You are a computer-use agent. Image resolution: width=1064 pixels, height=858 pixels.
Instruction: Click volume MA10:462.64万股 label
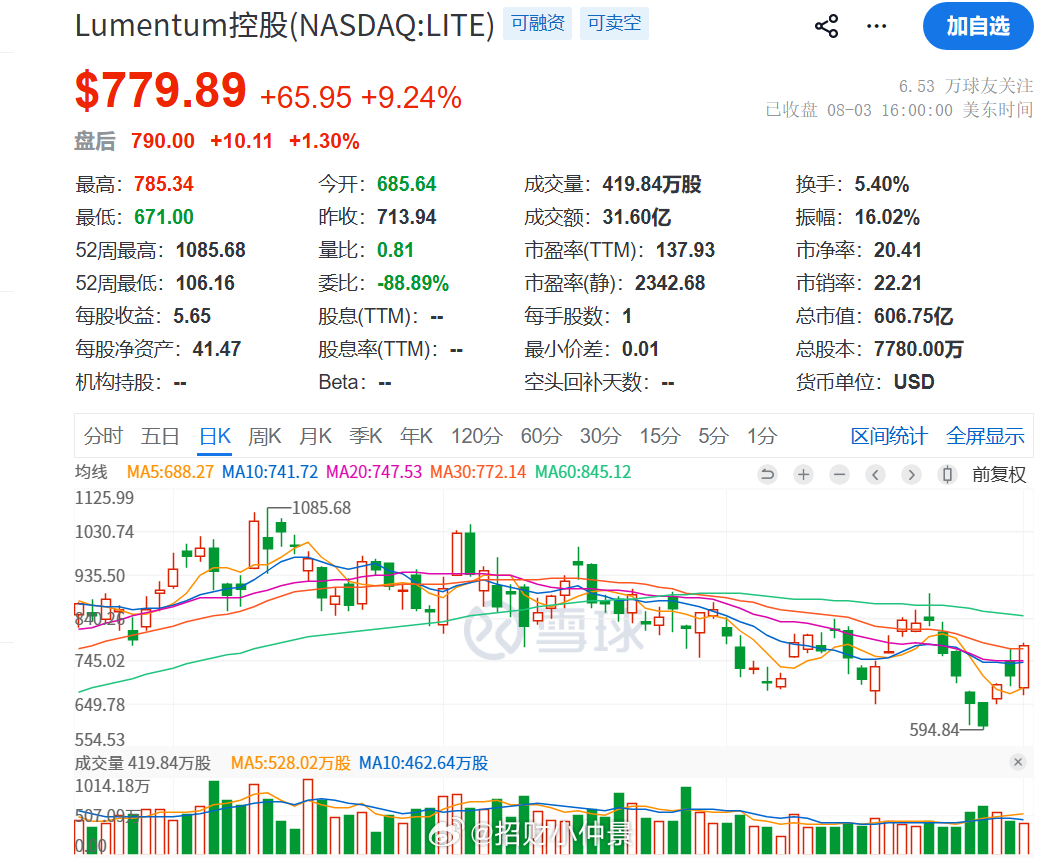click(x=423, y=763)
